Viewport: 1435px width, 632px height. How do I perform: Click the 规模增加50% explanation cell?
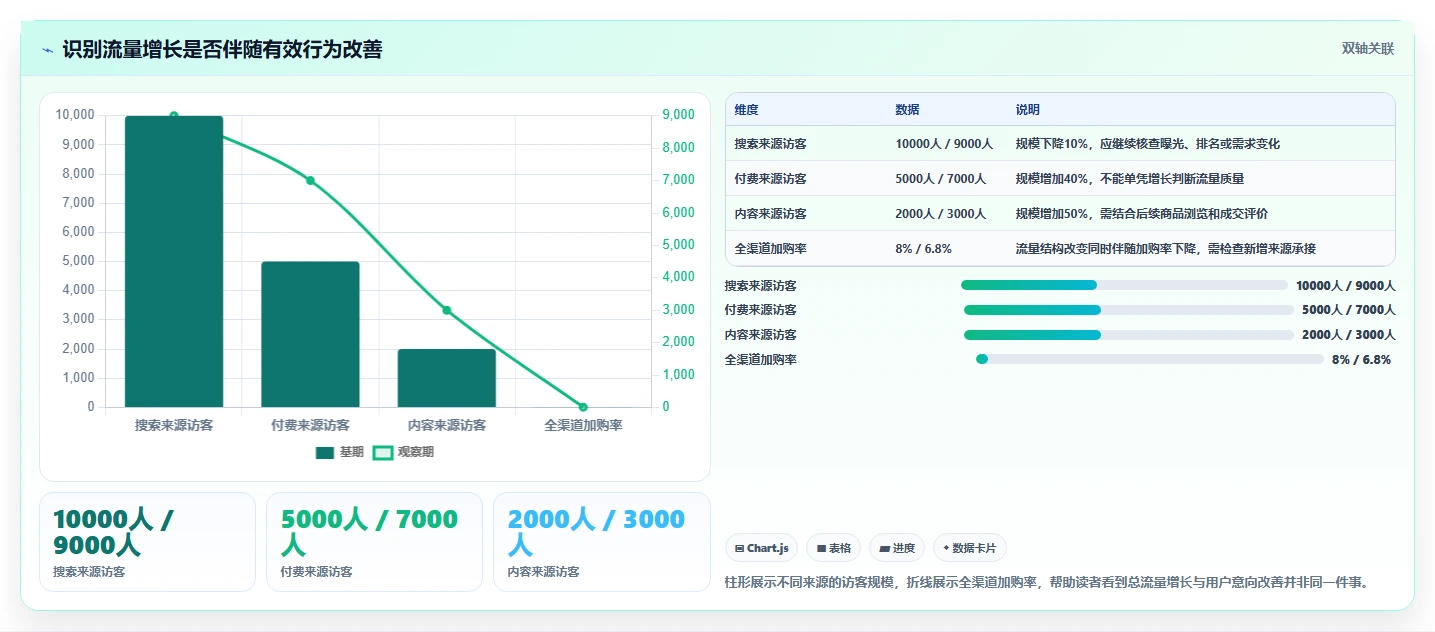[1142, 214]
